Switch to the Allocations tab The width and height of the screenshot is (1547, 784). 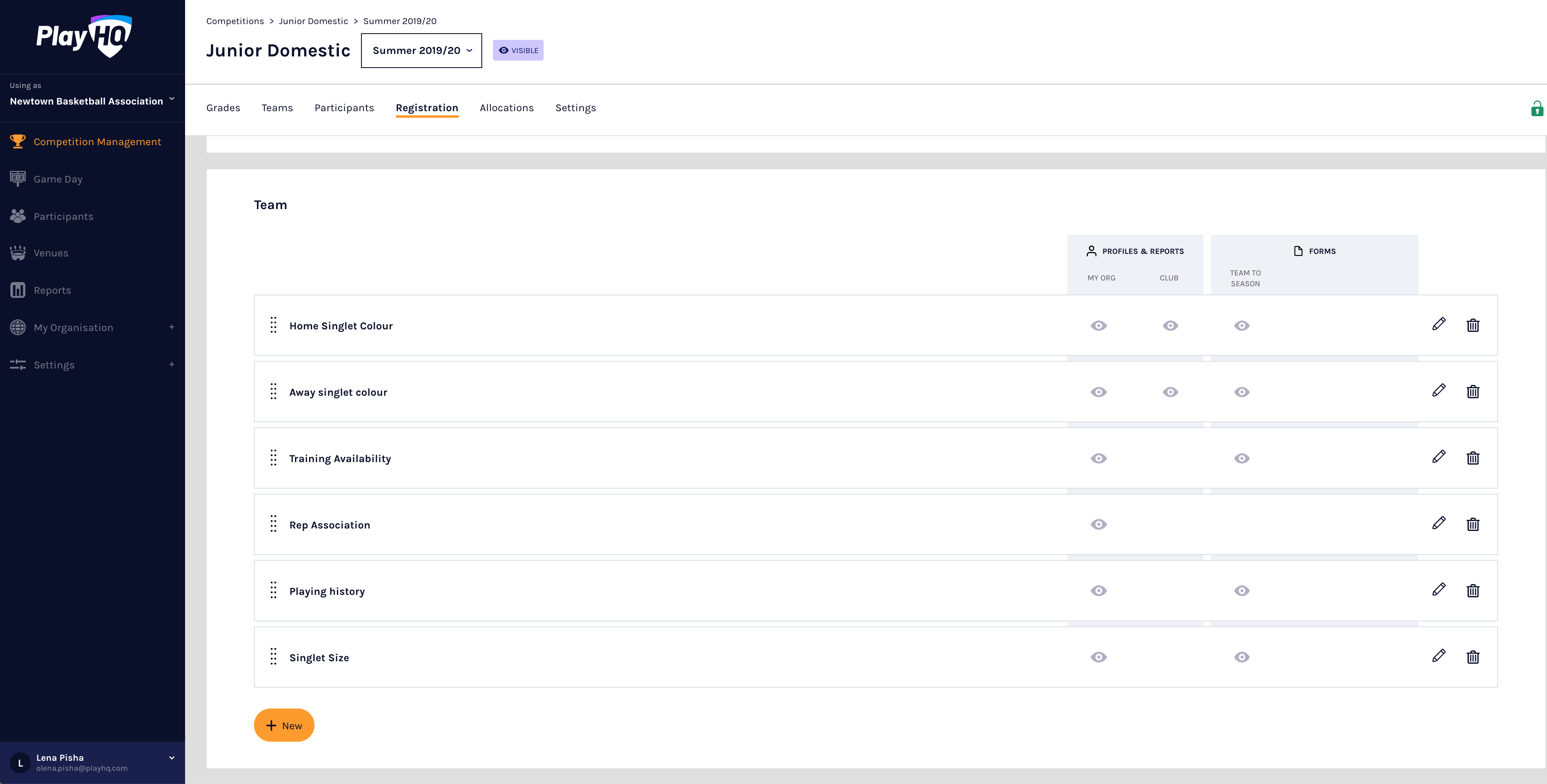506,107
